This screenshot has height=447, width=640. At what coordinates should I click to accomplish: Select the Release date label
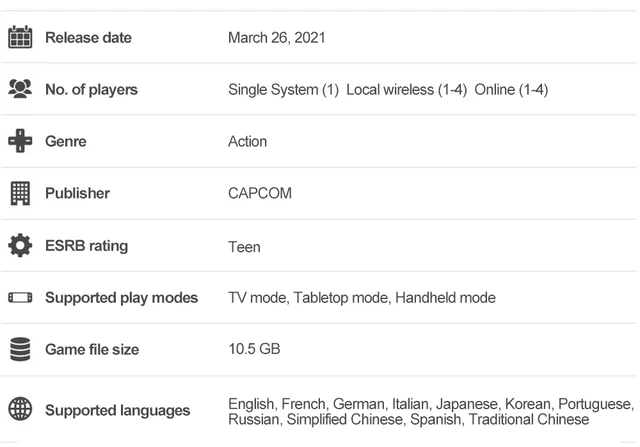(88, 38)
